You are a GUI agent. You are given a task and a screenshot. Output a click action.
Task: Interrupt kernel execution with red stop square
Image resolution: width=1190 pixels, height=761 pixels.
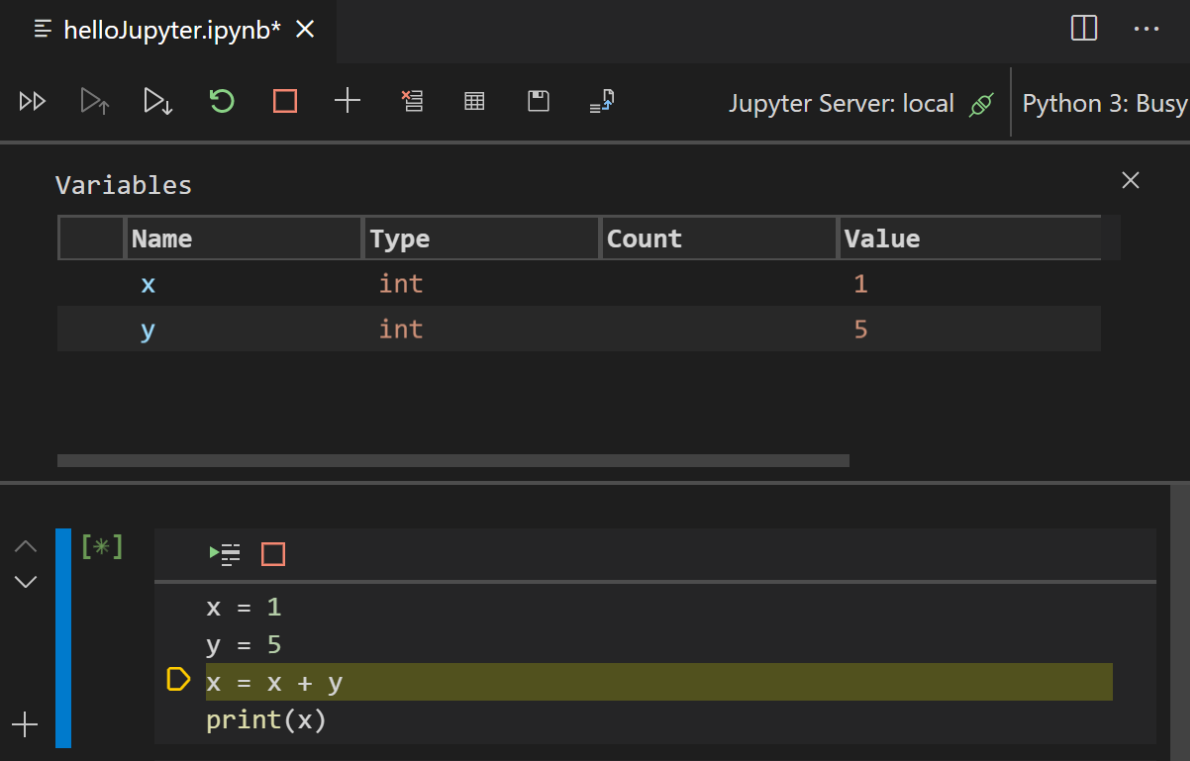284,101
